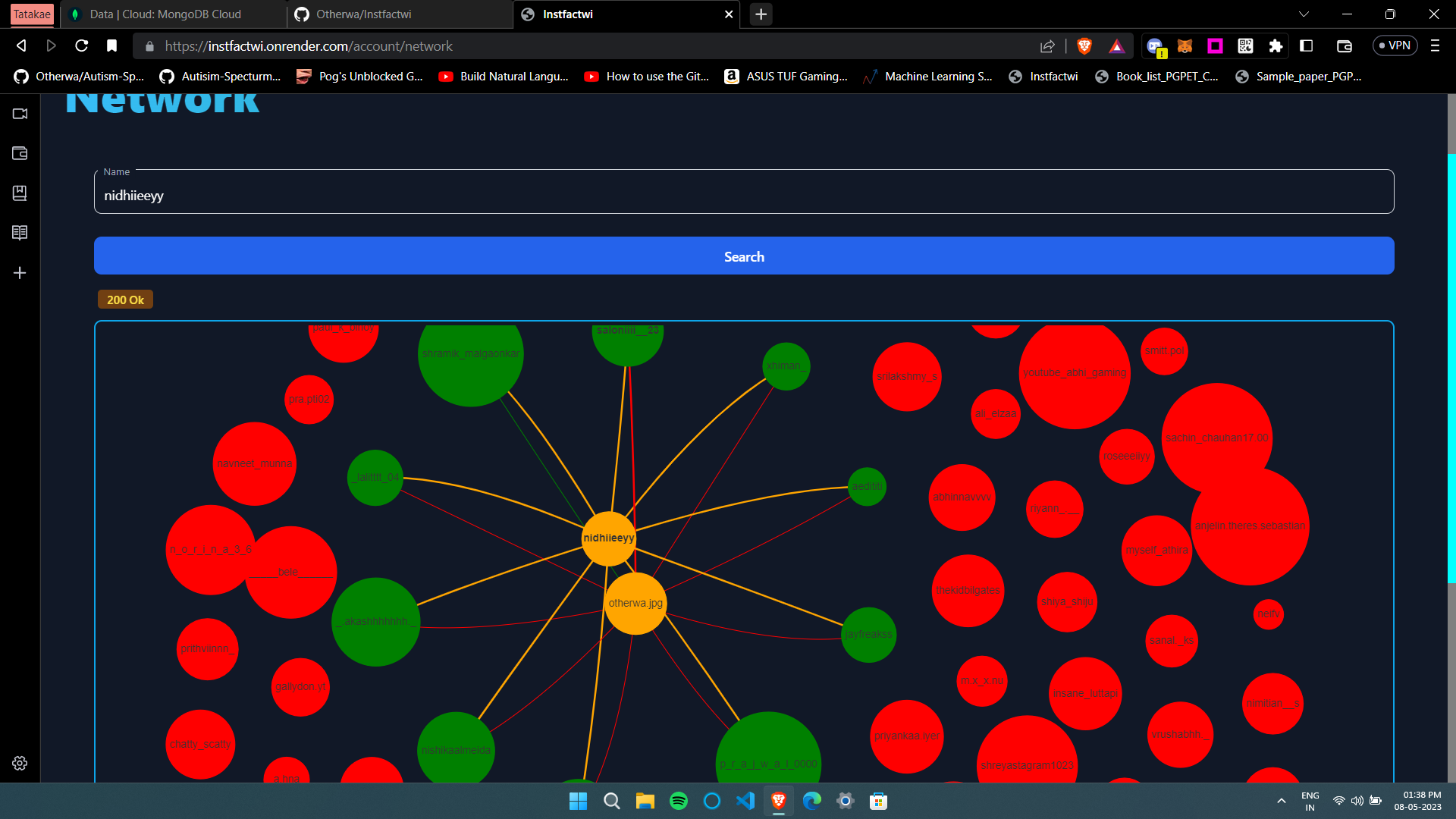The width and height of the screenshot is (1456, 819).
Task: Open the Windows Start menu
Action: pos(579,801)
